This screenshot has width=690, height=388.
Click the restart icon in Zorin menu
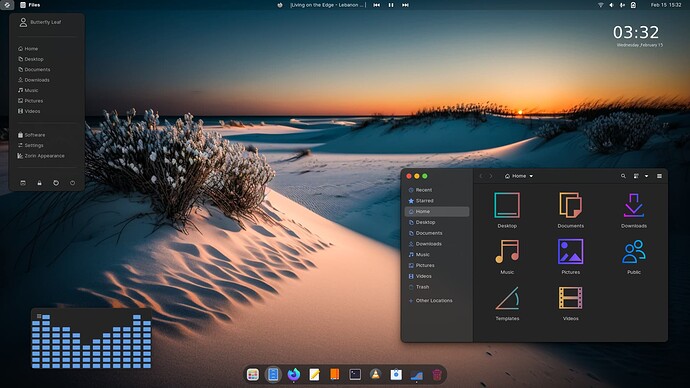(56, 183)
